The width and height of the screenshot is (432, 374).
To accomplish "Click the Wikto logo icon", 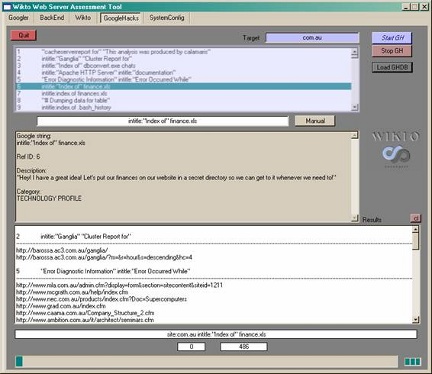I will pos(396,154).
